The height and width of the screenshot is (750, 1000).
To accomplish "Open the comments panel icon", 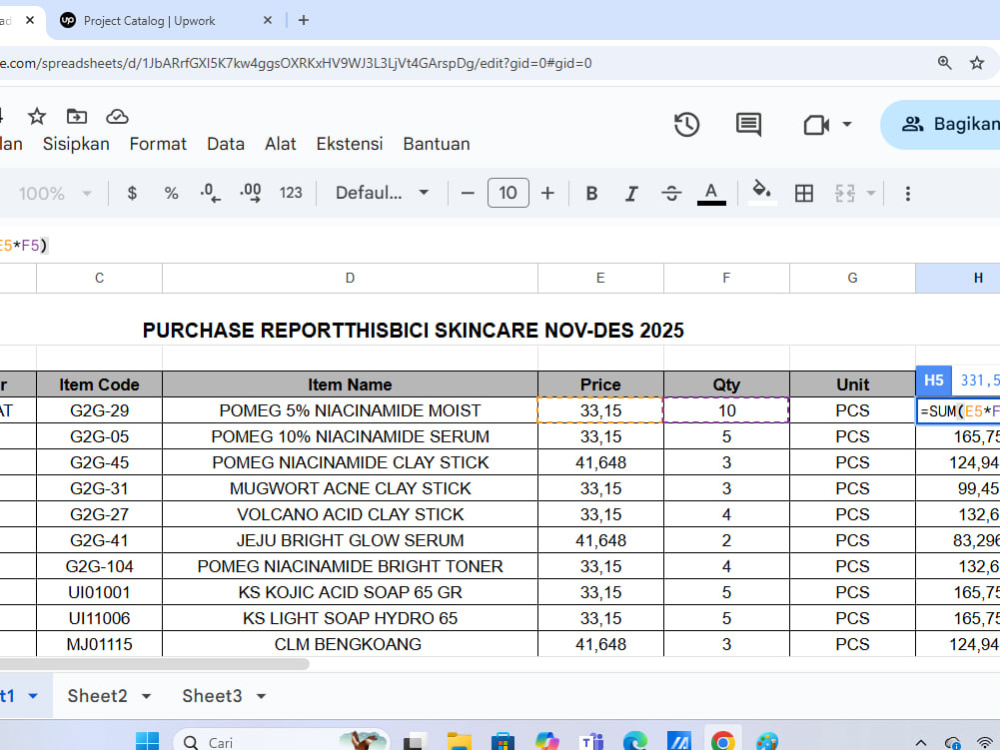I will click(748, 124).
